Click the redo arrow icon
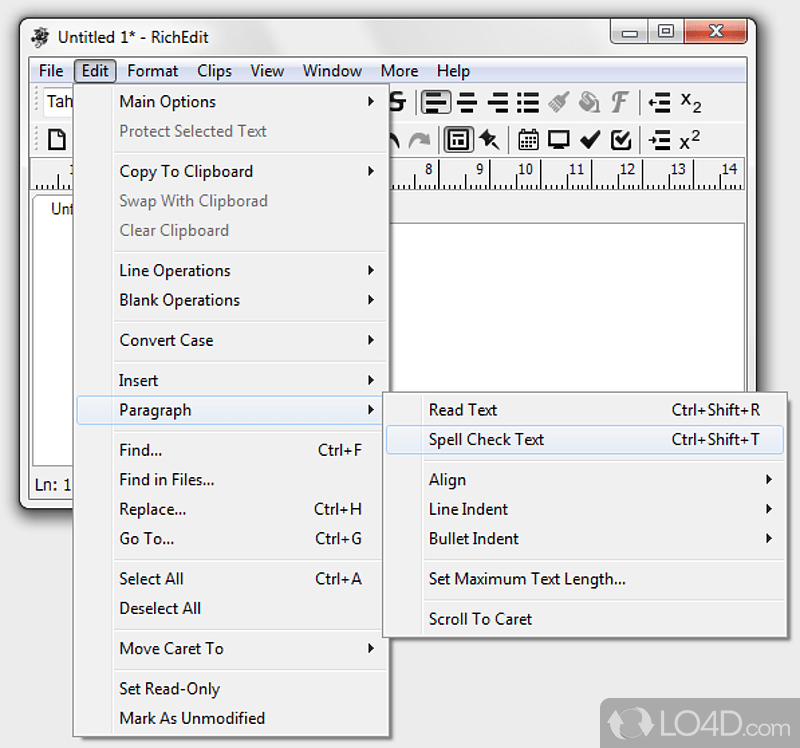 419,140
